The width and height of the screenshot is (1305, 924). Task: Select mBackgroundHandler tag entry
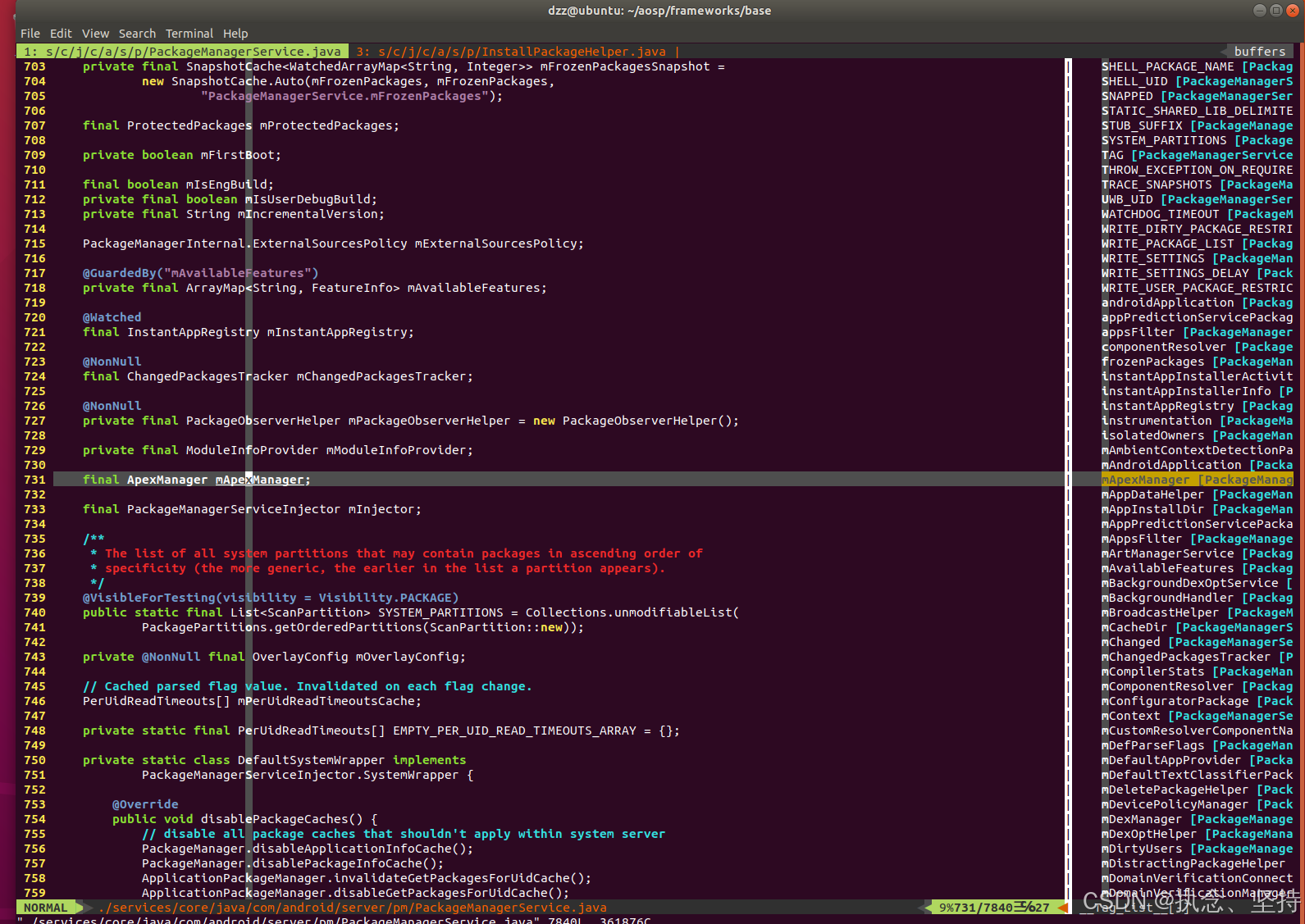point(1197,598)
